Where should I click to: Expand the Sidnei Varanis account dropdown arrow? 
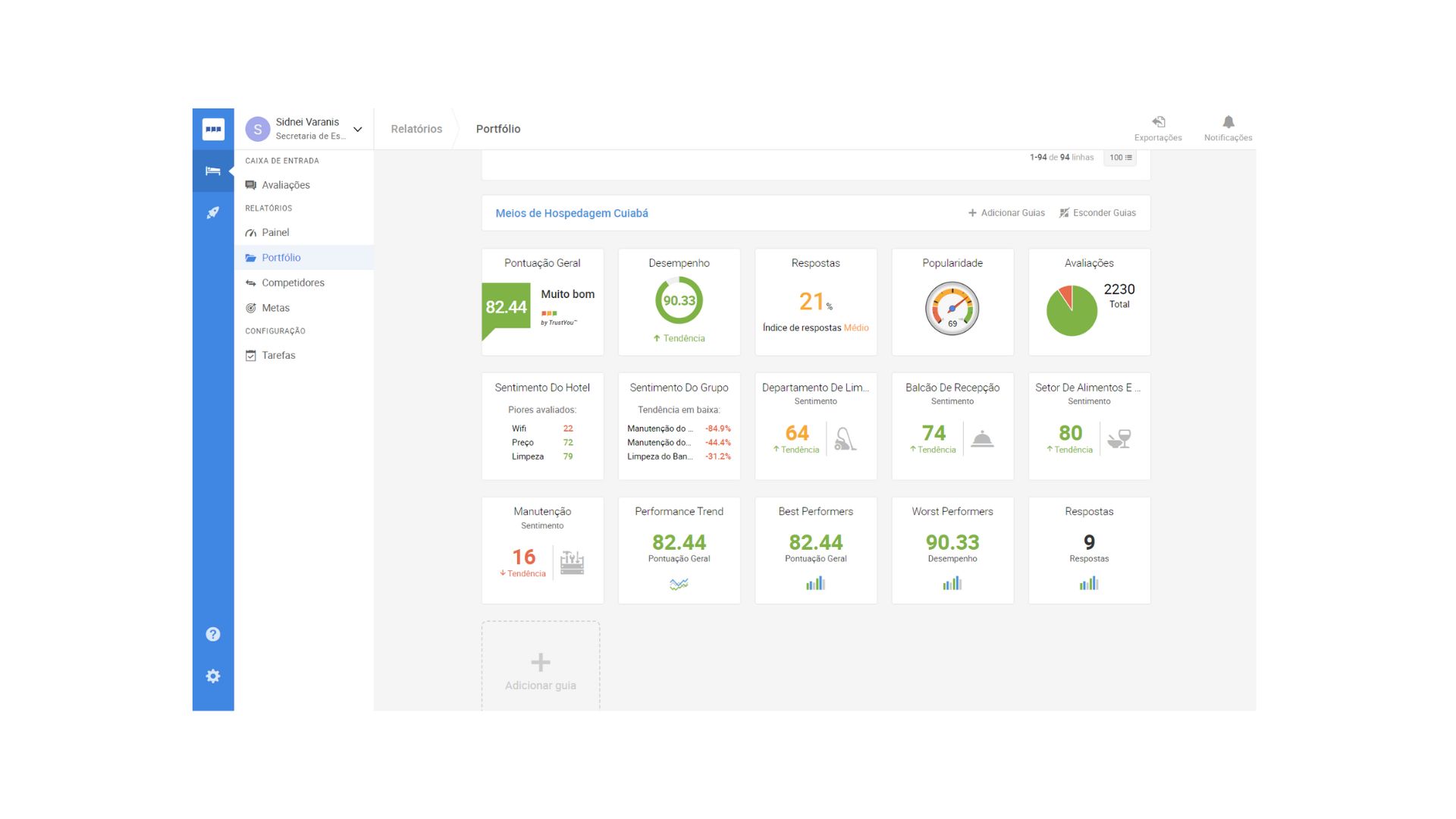[x=358, y=129]
